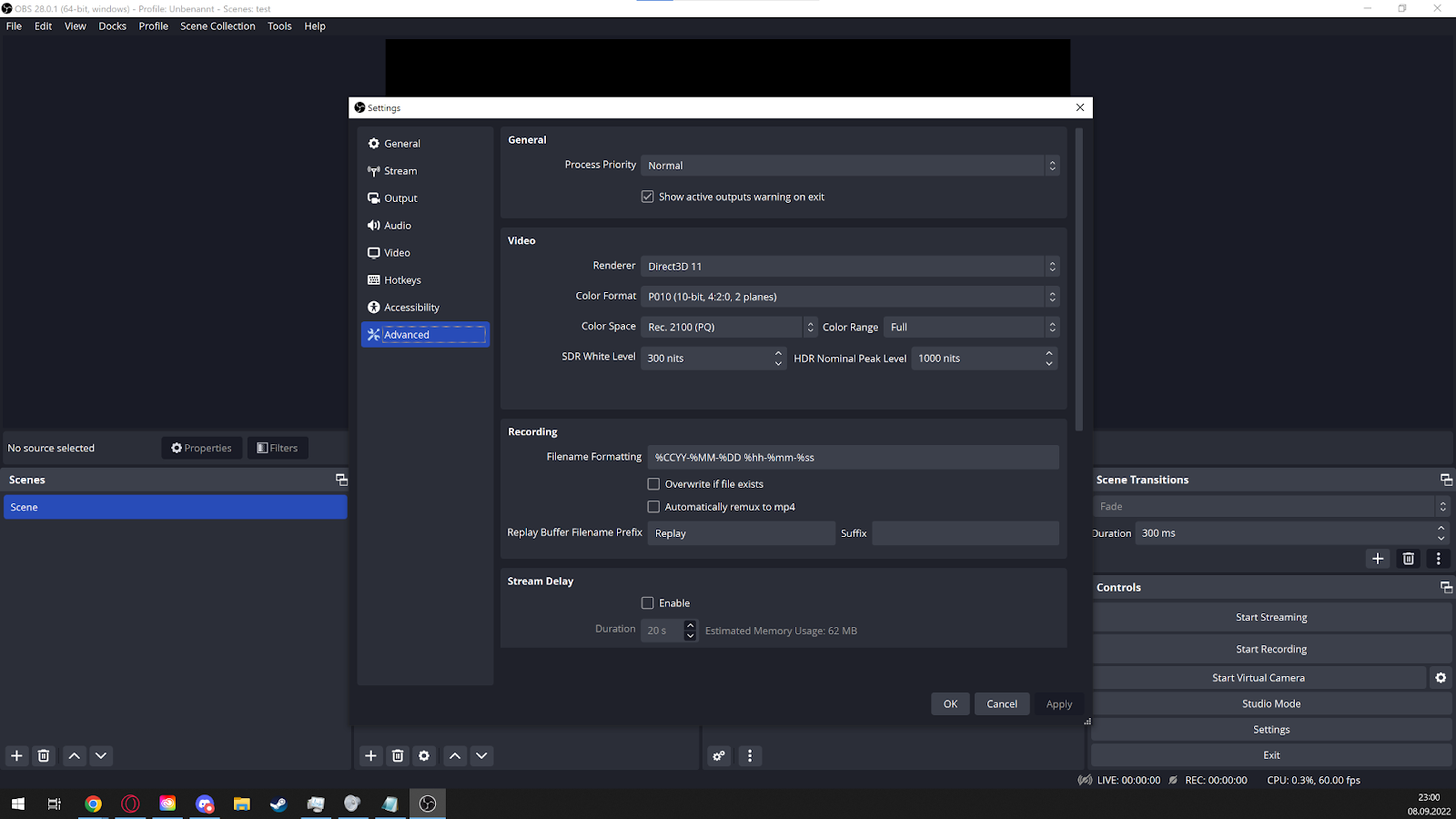Open the Color Space dropdown
The width and height of the screenshot is (1456, 819).
(x=729, y=327)
